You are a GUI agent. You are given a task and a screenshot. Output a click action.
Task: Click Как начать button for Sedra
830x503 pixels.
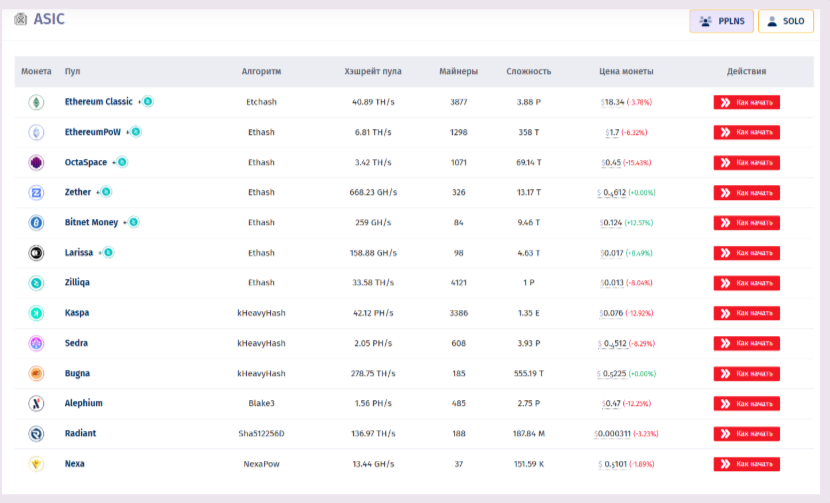[x=746, y=344]
